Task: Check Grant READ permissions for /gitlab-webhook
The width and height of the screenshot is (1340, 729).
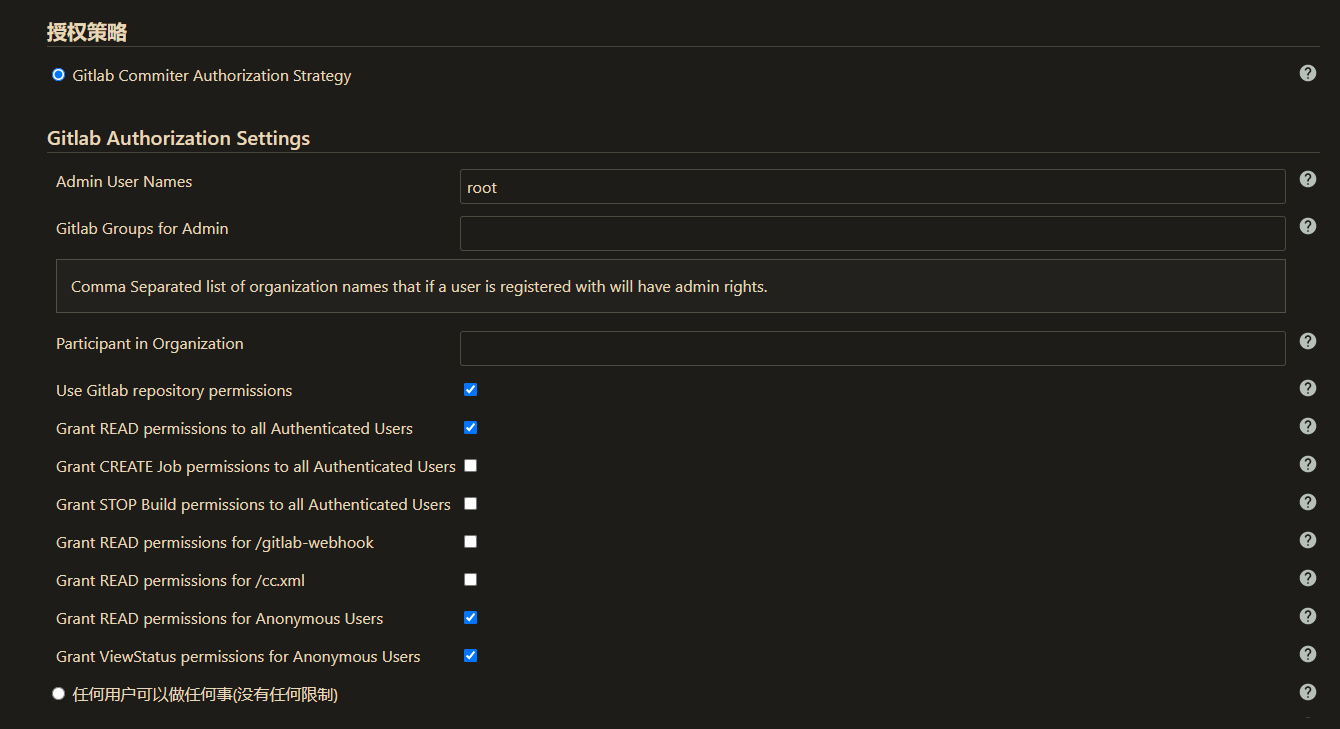Action: (470, 542)
